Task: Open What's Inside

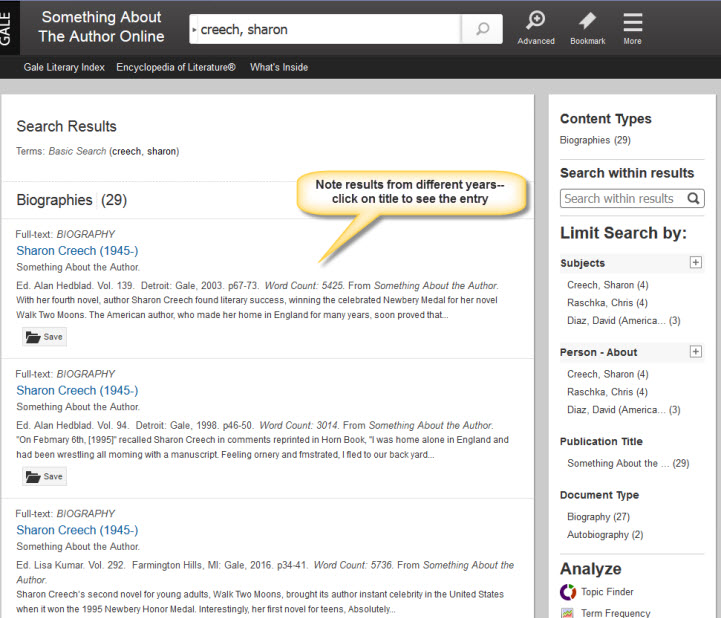Action: (279, 67)
